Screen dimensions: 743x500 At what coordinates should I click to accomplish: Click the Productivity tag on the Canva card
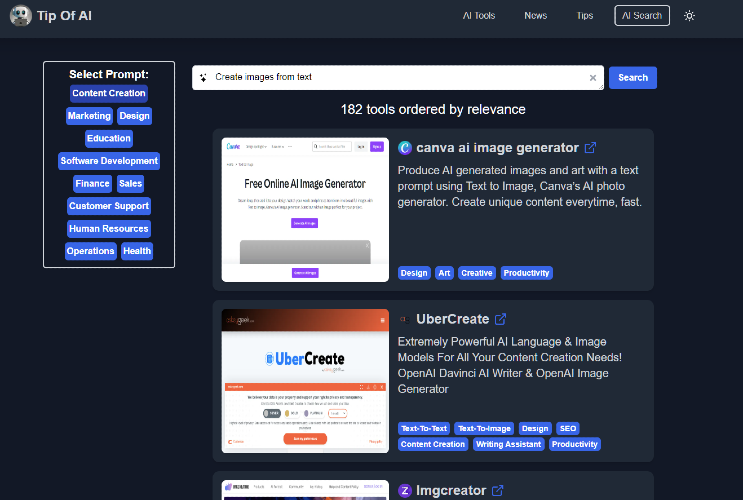pyautogui.click(x=526, y=273)
